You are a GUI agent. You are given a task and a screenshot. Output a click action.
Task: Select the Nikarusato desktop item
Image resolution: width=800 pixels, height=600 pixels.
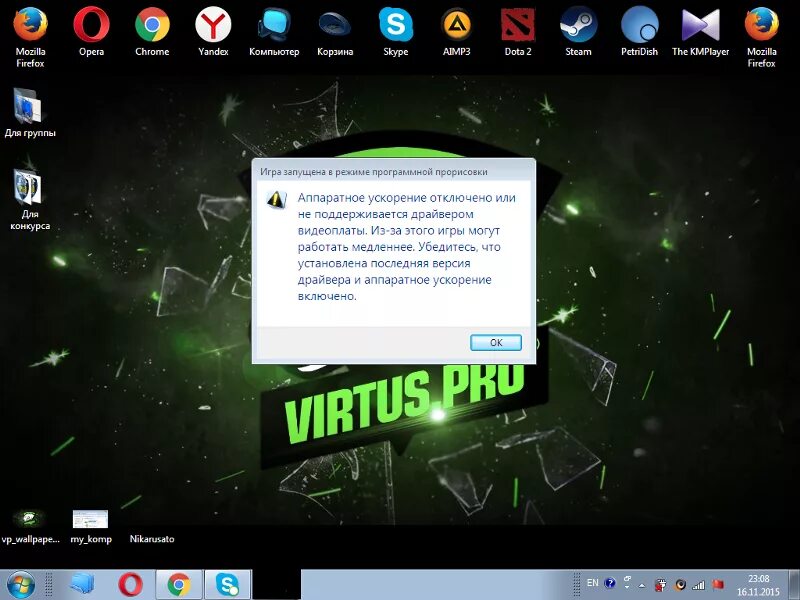tap(152, 539)
